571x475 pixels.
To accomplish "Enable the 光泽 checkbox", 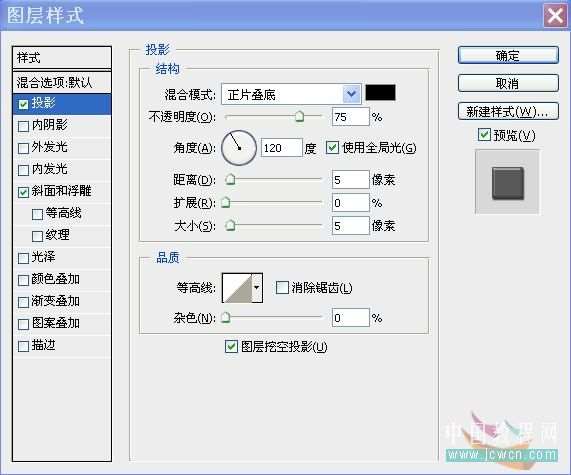I will (23, 258).
